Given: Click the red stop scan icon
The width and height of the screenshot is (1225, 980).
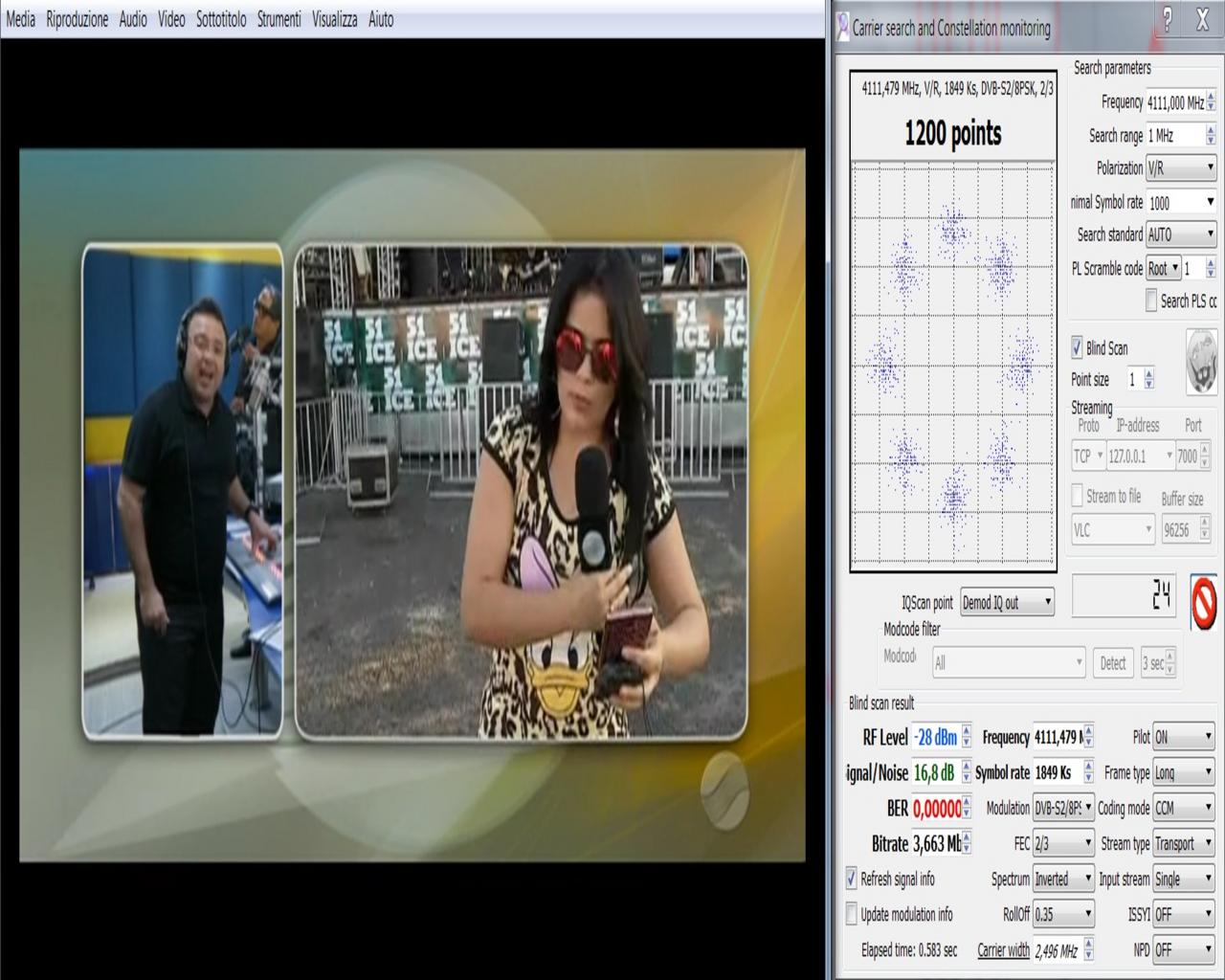Looking at the screenshot, I should click(1205, 602).
